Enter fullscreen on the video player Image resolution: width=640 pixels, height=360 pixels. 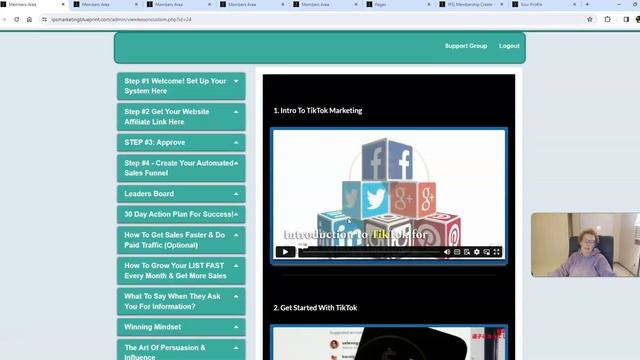(x=496, y=252)
